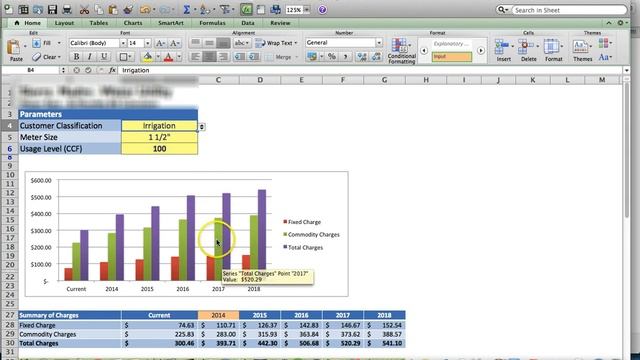
Task: Open the Irrigation cell dropdown stepper
Action: (x=202, y=127)
